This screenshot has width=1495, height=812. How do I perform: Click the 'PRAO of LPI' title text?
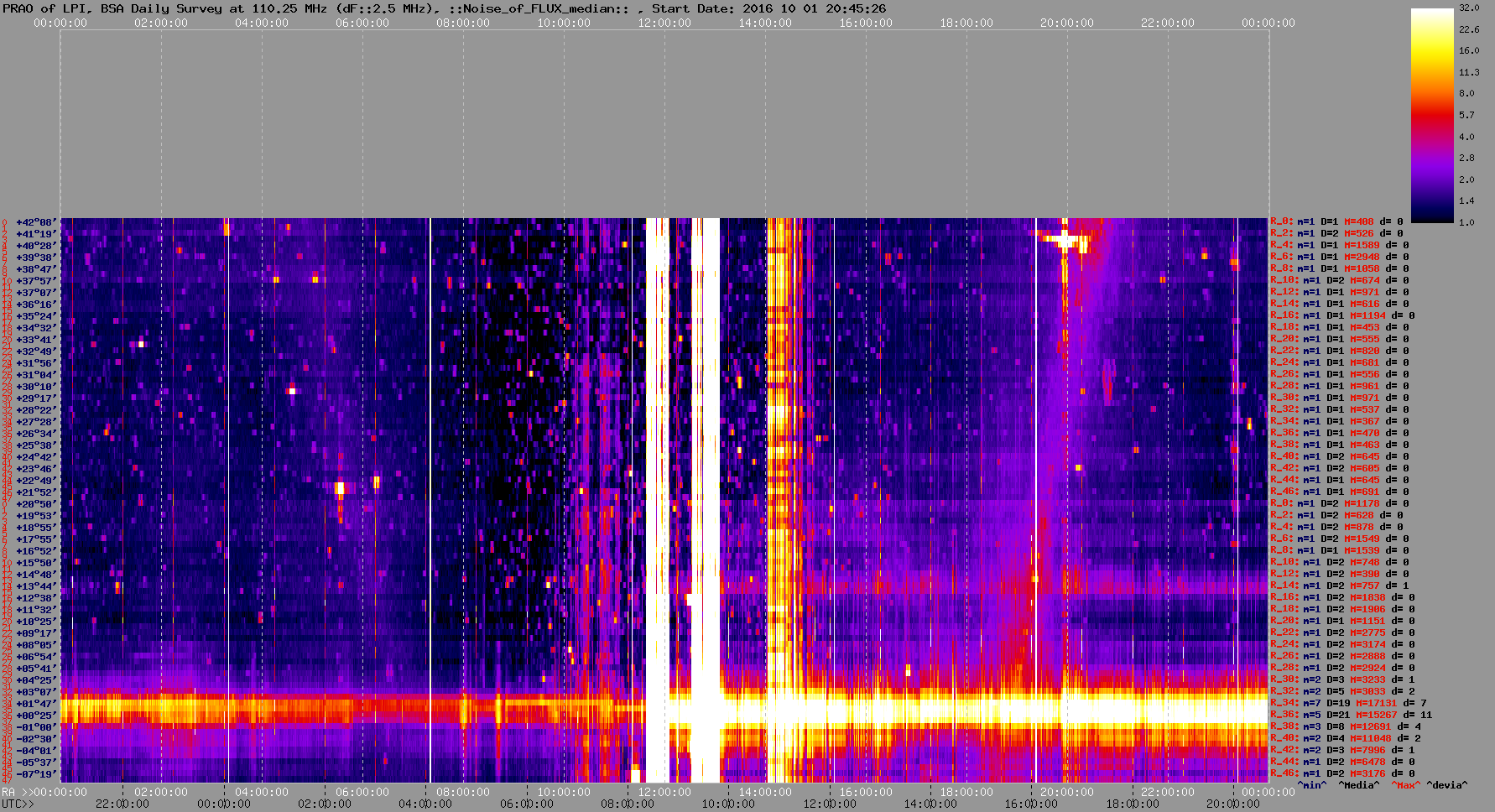click(39, 8)
